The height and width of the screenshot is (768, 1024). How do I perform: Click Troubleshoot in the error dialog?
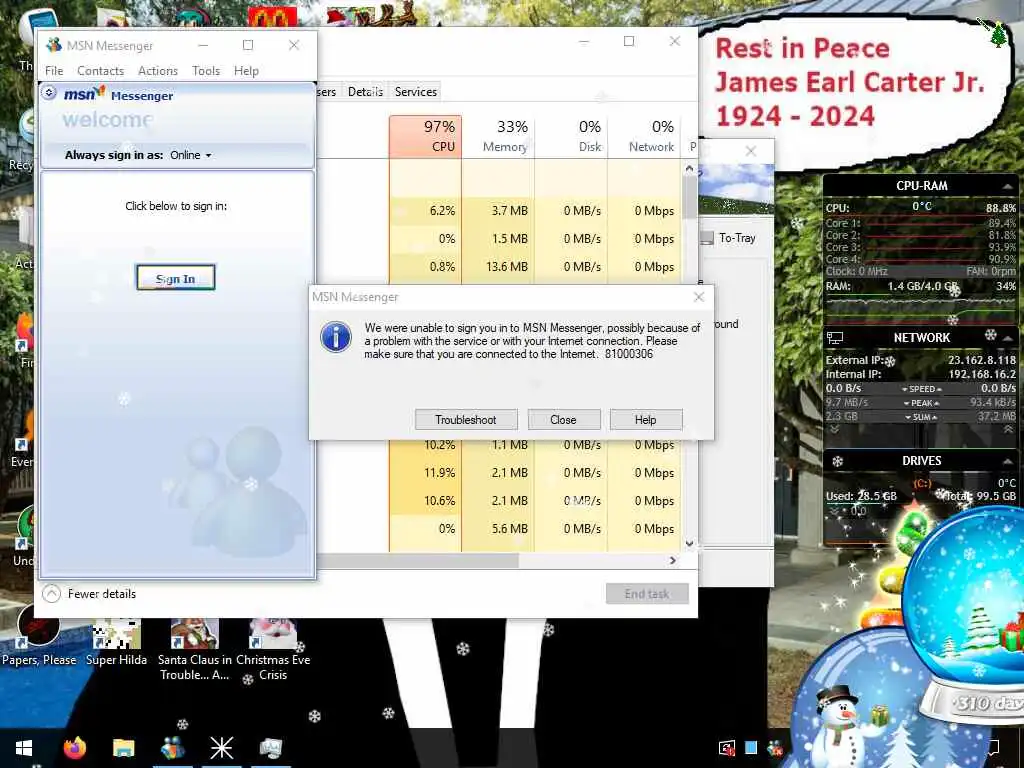click(466, 420)
